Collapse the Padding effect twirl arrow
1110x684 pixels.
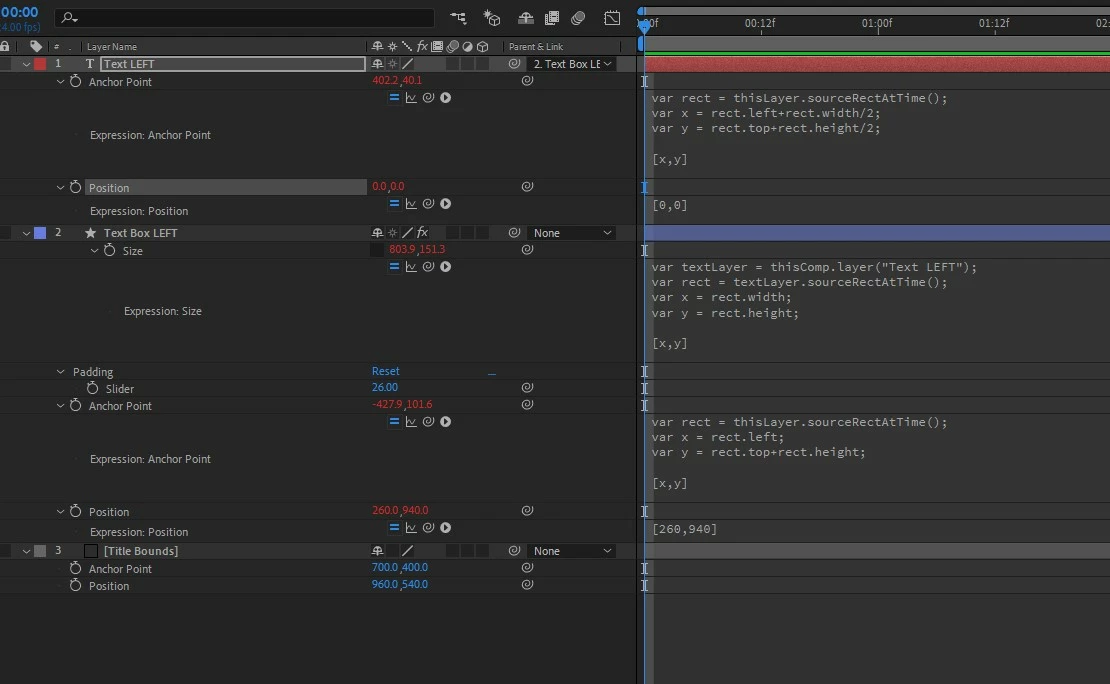coord(60,372)
